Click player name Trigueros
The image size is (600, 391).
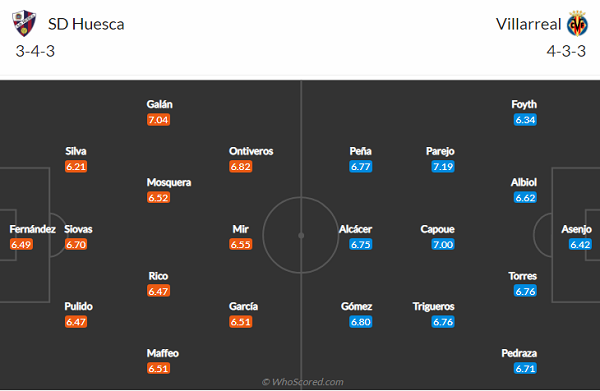[x=434, y=306]
